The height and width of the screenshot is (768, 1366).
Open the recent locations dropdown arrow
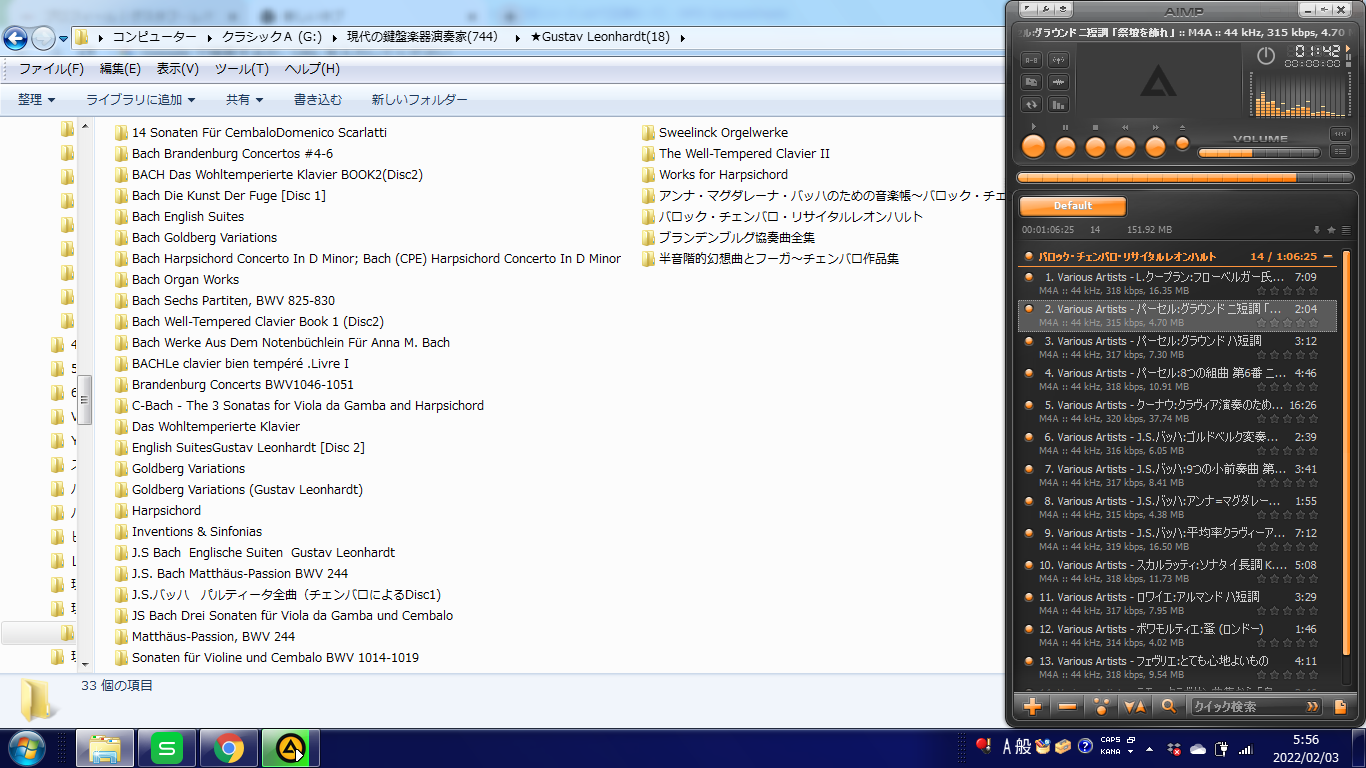coord(63,39)
